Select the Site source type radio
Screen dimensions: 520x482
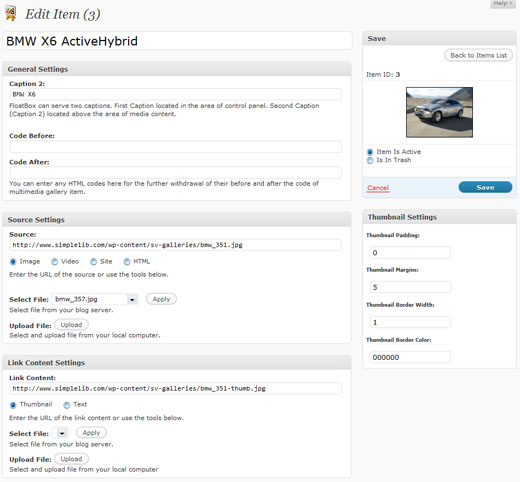(94, 262)
